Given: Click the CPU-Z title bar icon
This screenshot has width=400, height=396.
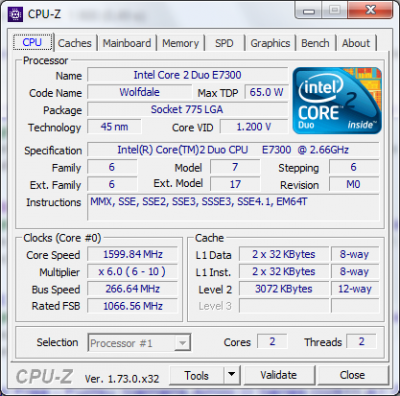Looking at the screenshot, I should coord(15,14).
